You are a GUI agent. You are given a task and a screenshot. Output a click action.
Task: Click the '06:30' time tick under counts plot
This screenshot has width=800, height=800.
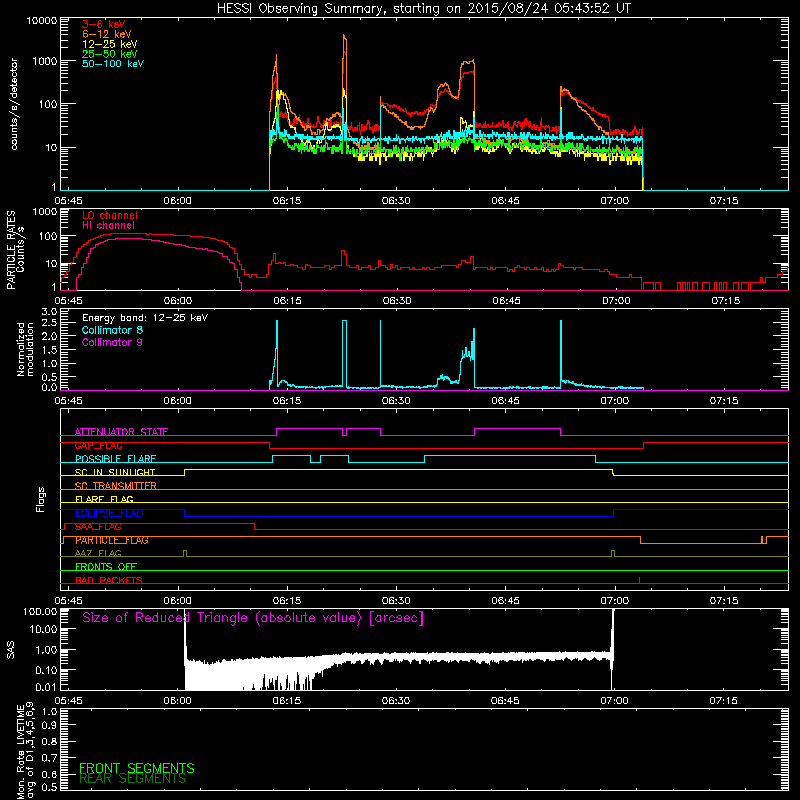396,201
